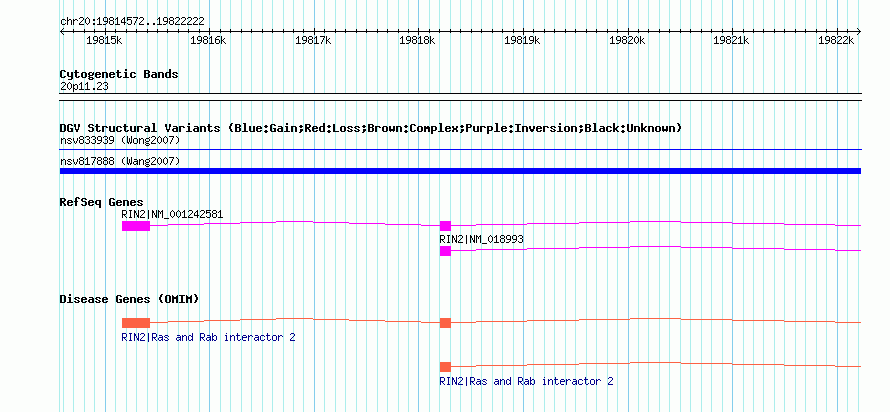The height and width of the screenshot is (412, 890).
Task: Click the nsv817888 thick blue variant bar
Action: click(460, 171)
